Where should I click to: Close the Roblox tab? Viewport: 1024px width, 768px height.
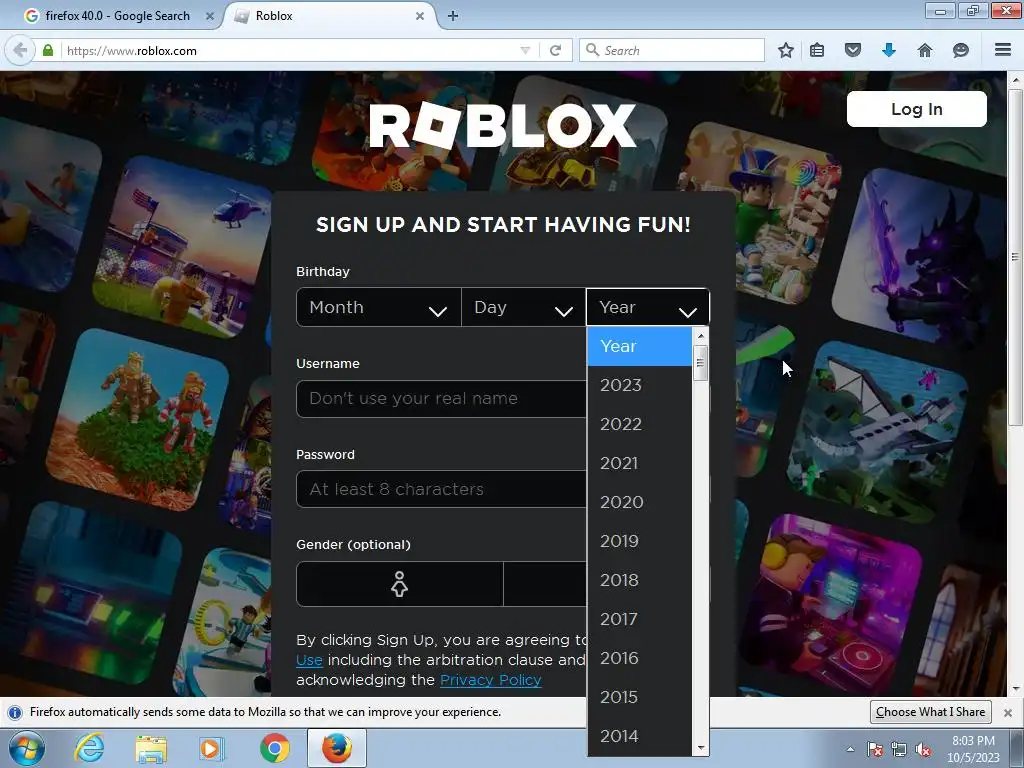(420, 16)
